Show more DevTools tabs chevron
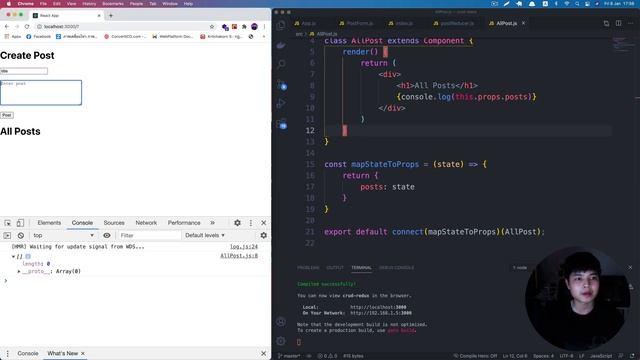 coord(212,223)
